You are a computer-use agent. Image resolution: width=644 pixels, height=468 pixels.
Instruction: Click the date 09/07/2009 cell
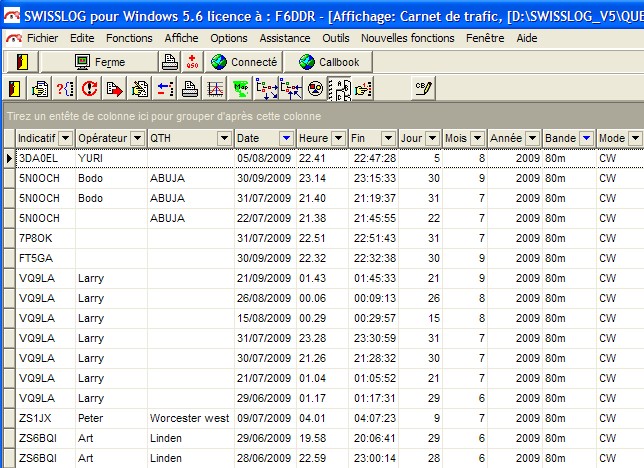(x=265, y=418)
